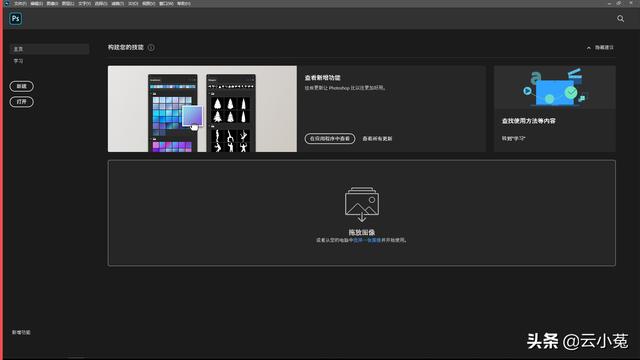Open the 编辑(E) Edit menu

(37, 4)
